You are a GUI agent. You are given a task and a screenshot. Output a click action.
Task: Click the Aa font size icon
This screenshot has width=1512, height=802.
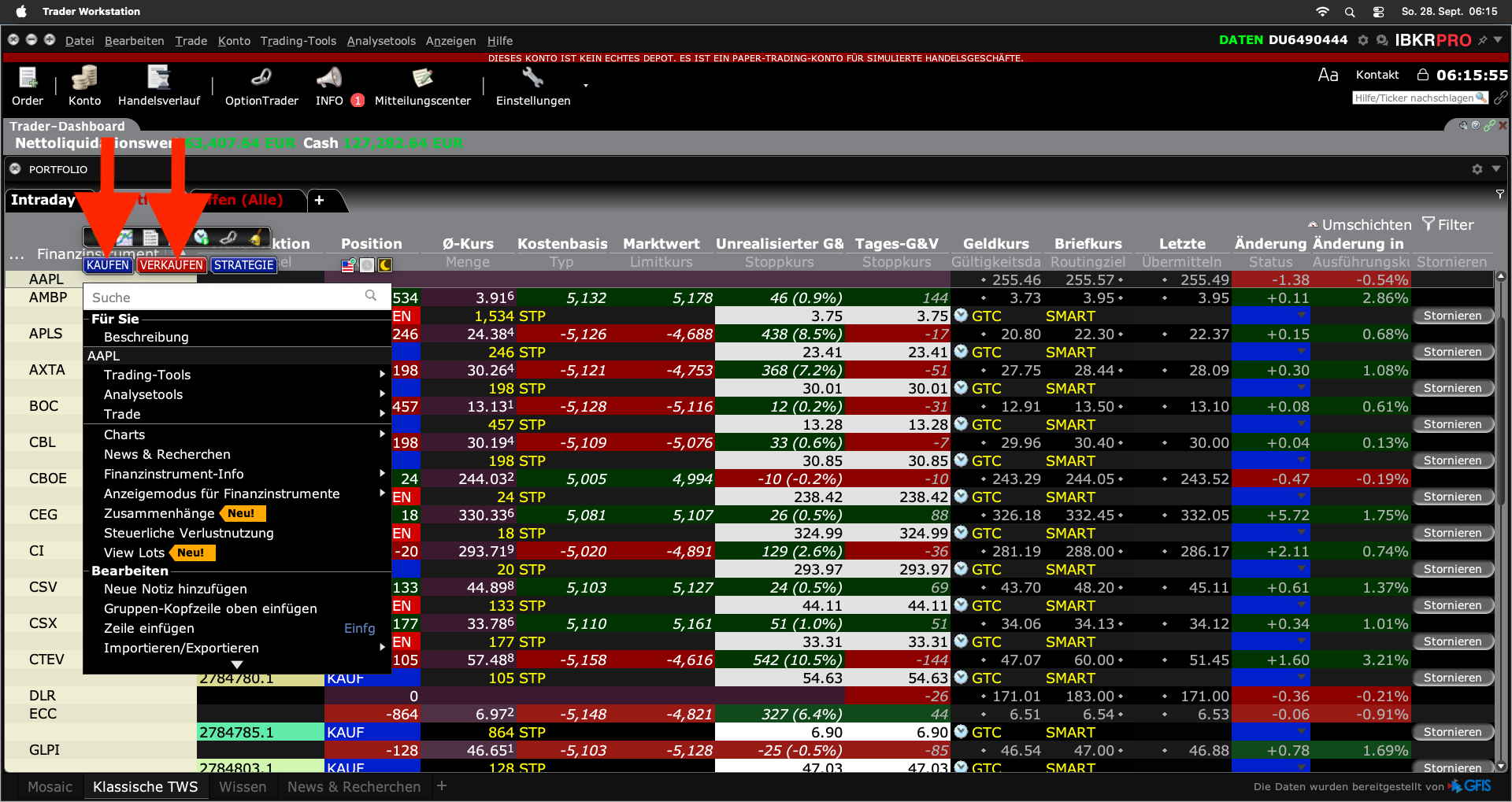[x=1328, y=75]
